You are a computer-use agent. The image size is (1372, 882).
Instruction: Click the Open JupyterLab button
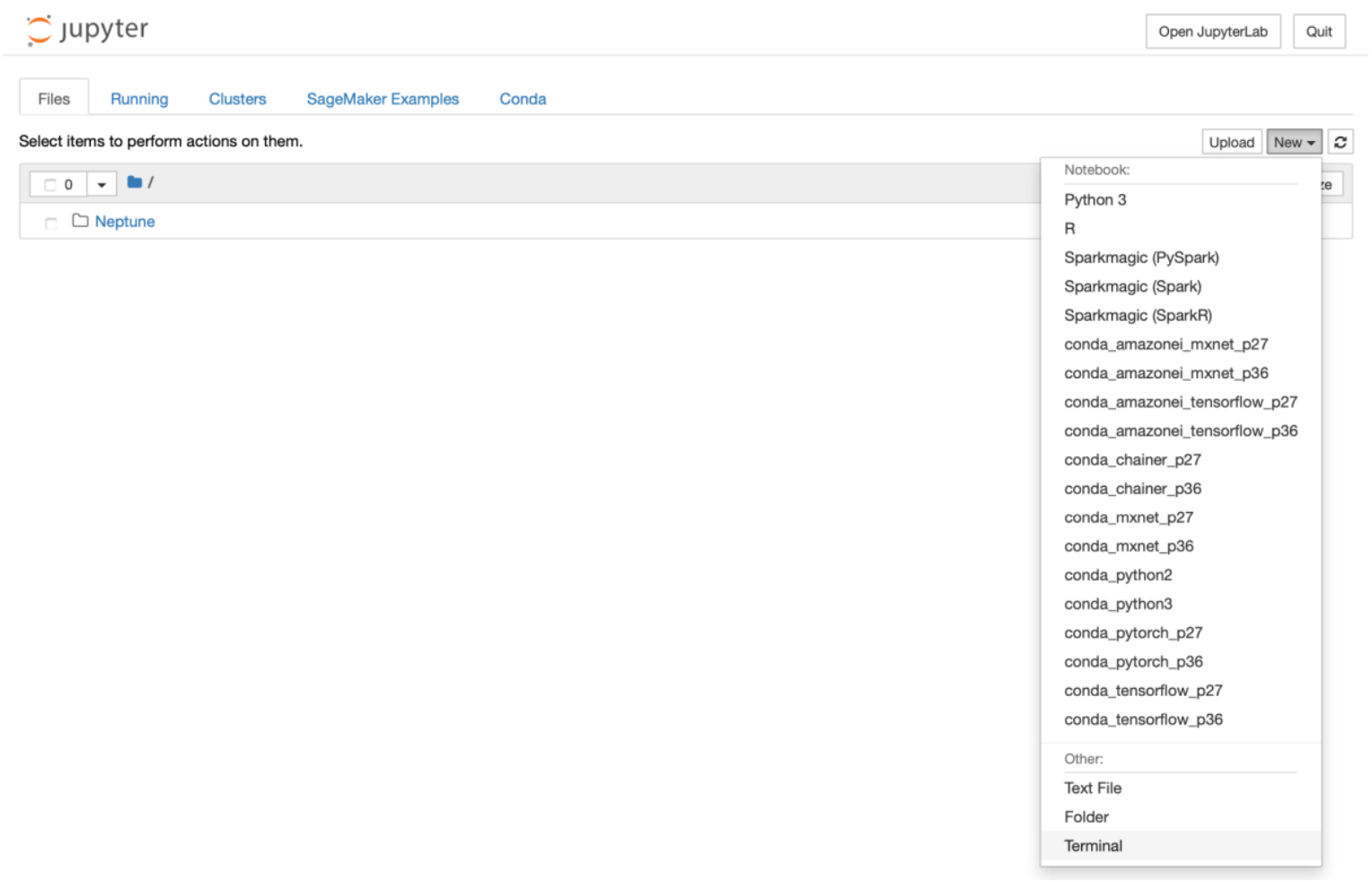click(x=1213, y=31)
